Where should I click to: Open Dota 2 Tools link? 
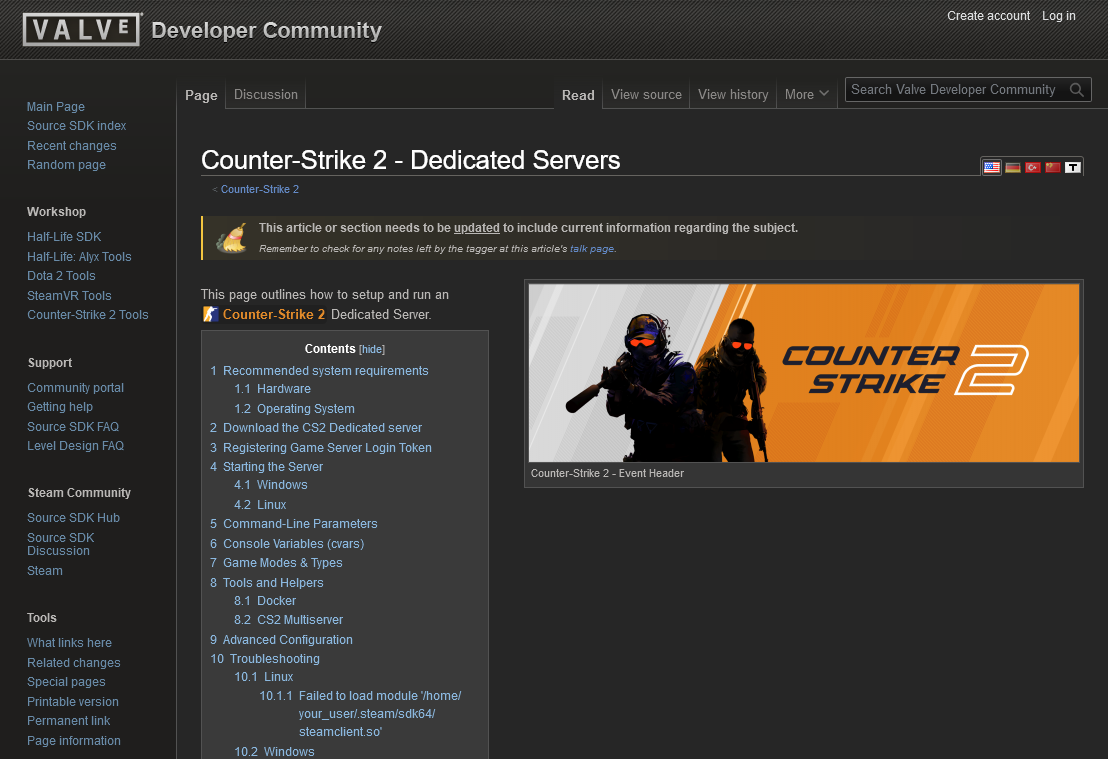(61, 276)
